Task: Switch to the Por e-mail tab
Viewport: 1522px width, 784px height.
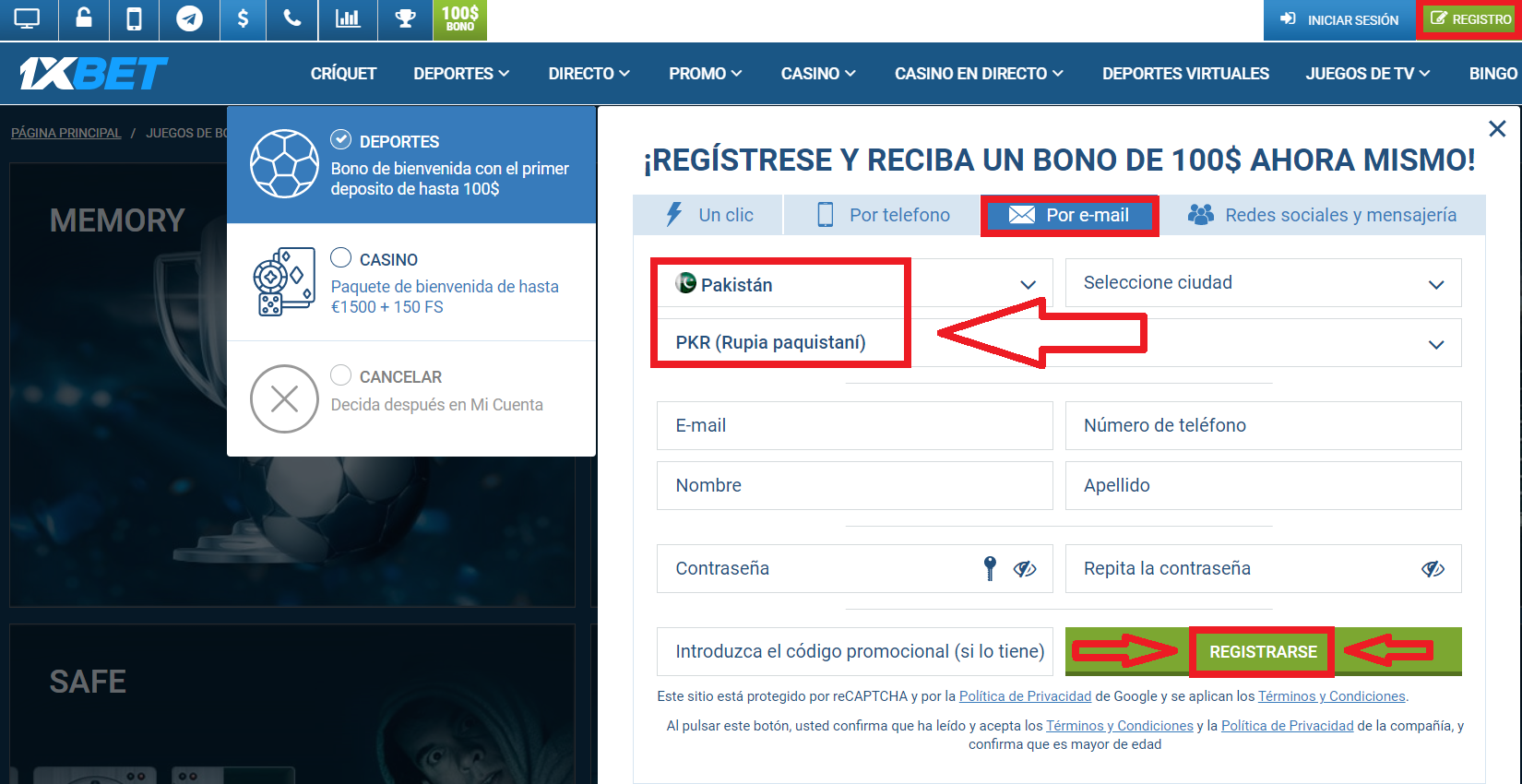Action: (1070, 215)
